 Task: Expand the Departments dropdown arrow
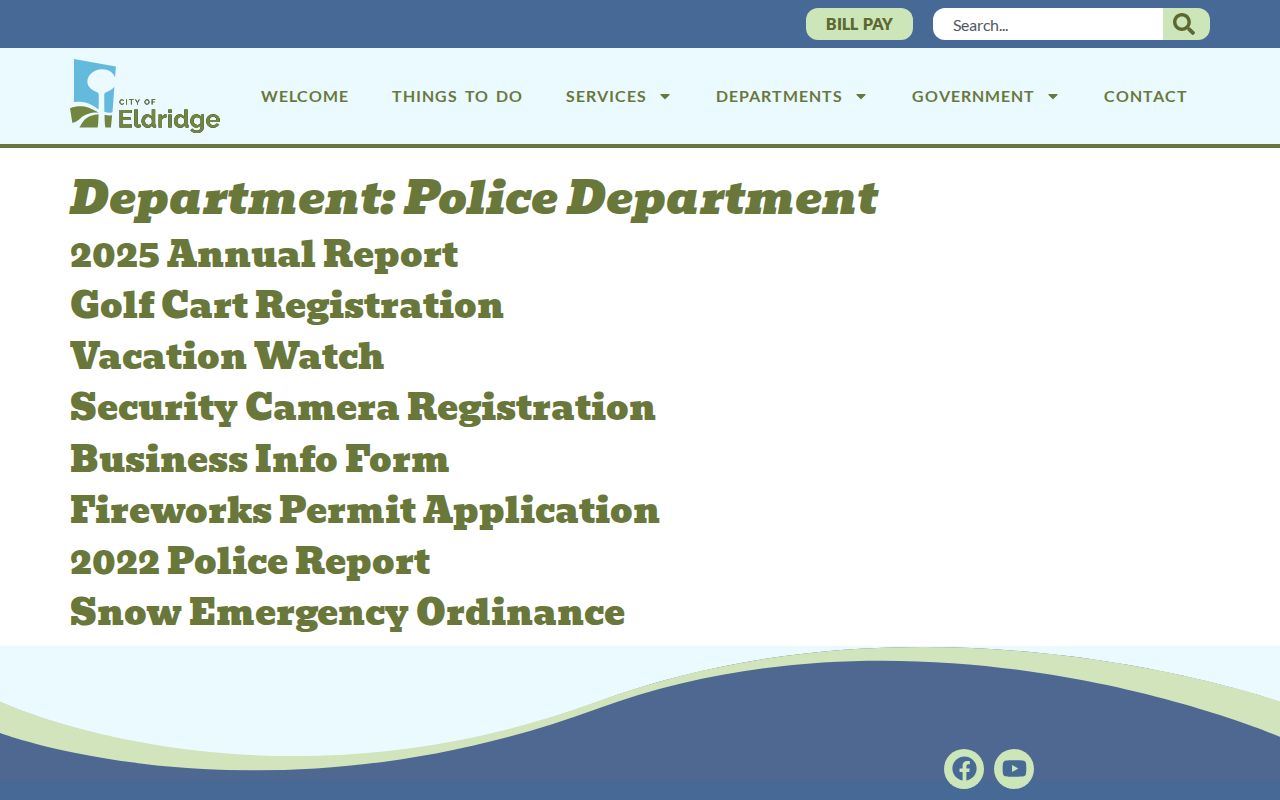click(x=861, y=96)
